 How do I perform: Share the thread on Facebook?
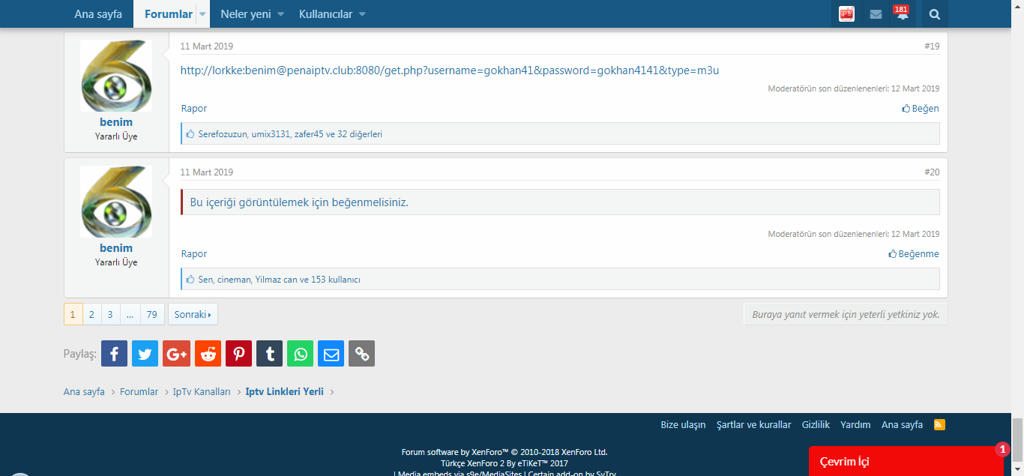point(114,353)
